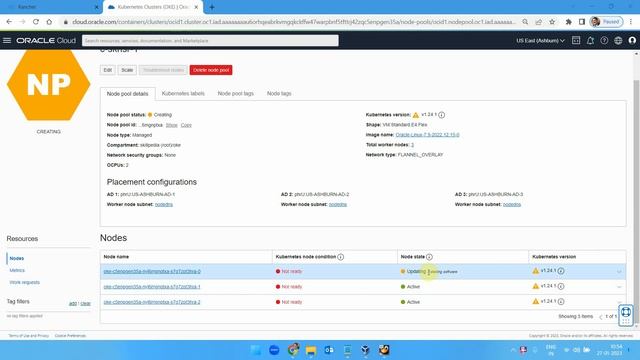Click warning triangle in the first node row
640x360 pixels.
coord(536,271)
